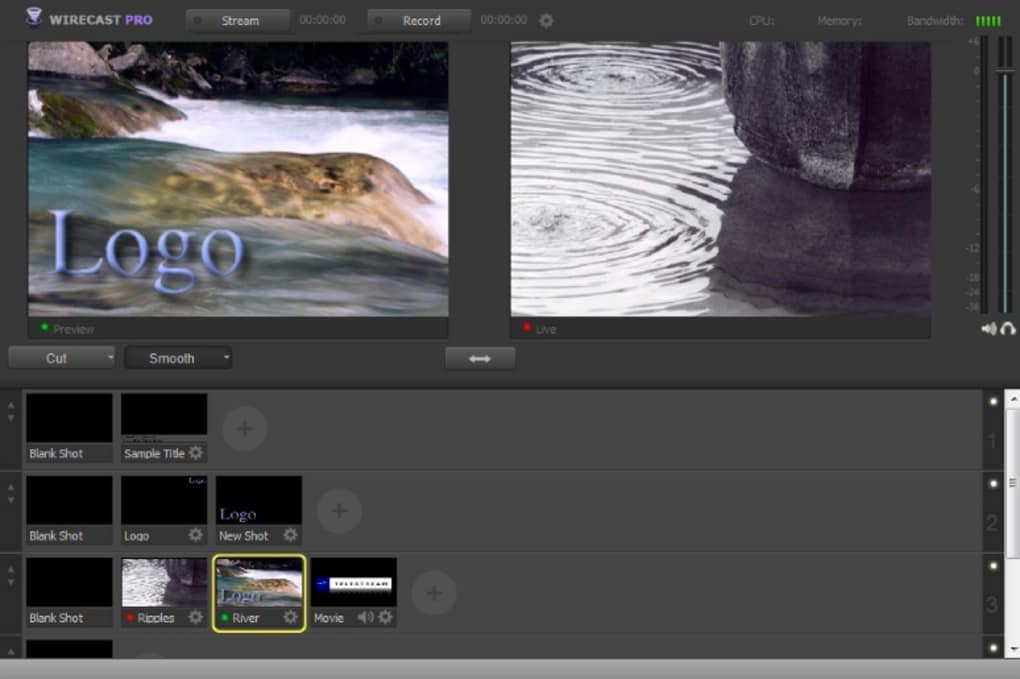Click the Stream button
Image resolution: width=1020 pixels, height=679 pixels.
click(x=238, y=21)
